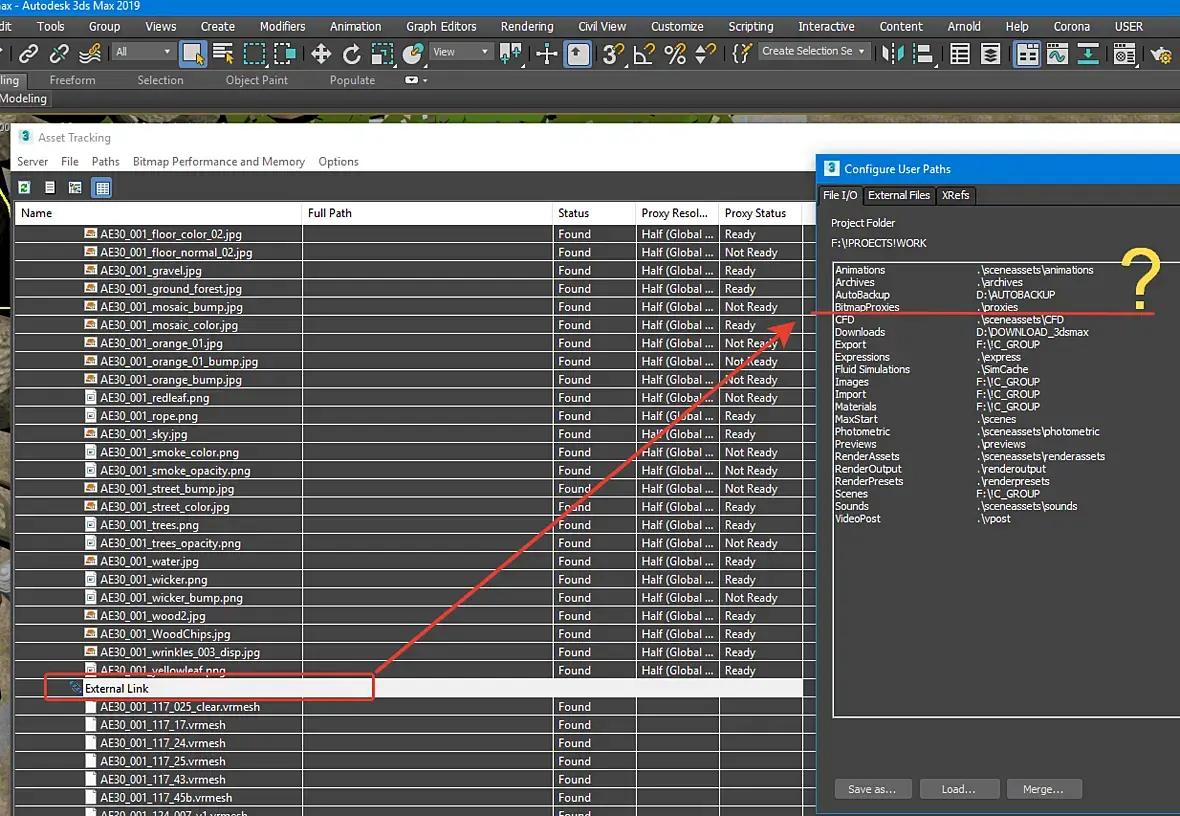Switch to the XRefs tab
This screenshot has height=816, width=1180.
pyautogui.click(x=955, y=195)
